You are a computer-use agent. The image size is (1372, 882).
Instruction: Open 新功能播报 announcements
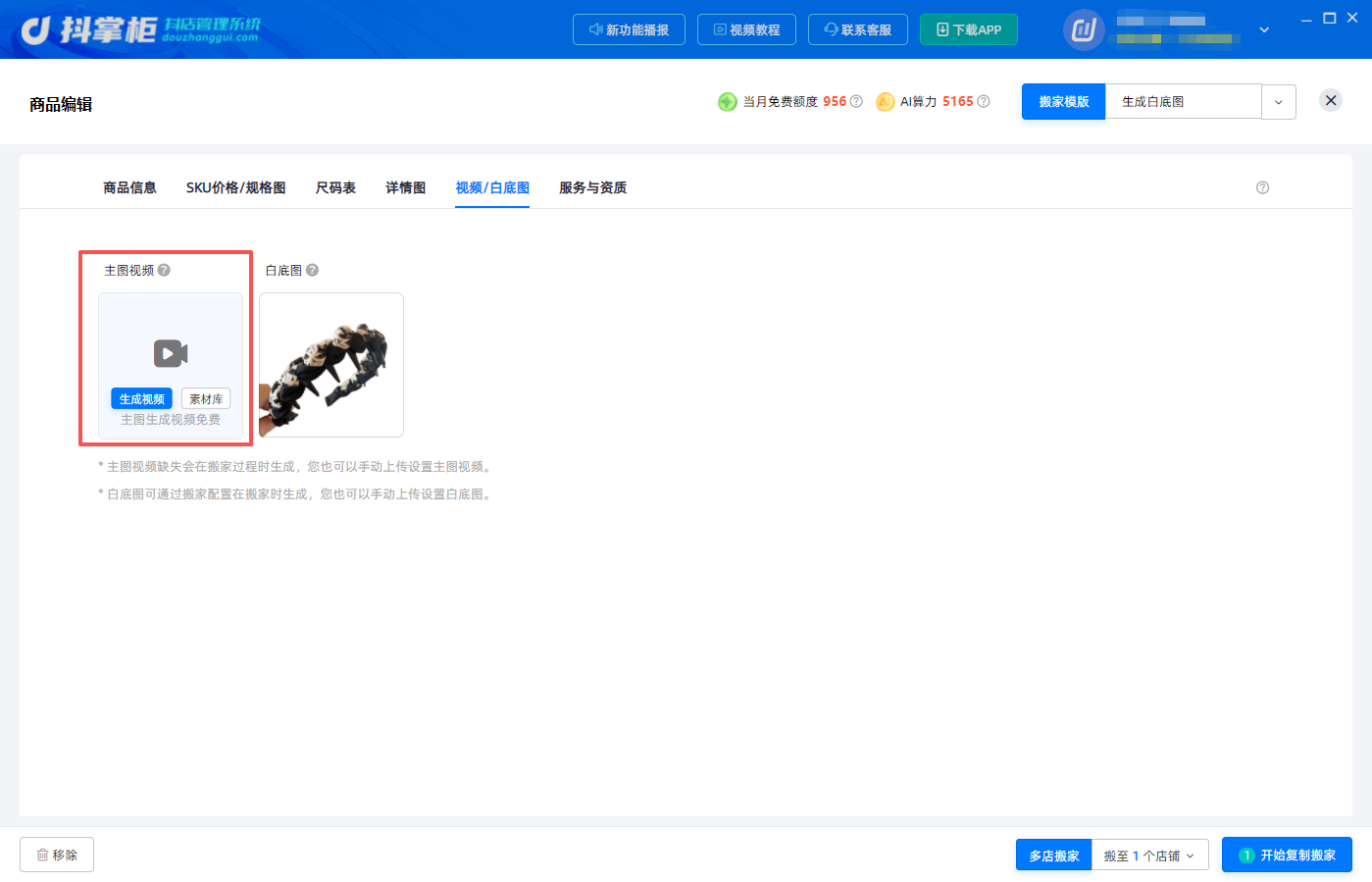tap(629, 29)
